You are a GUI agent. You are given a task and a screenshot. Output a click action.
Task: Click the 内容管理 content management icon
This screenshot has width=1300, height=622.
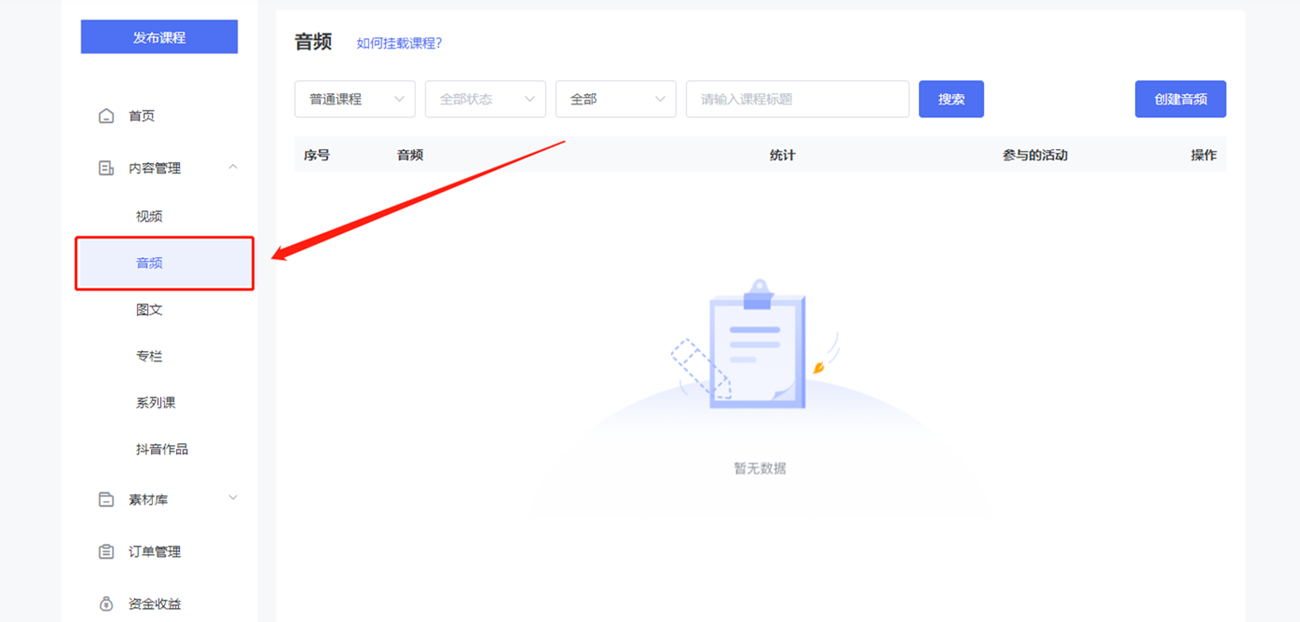tap(106, 168)
